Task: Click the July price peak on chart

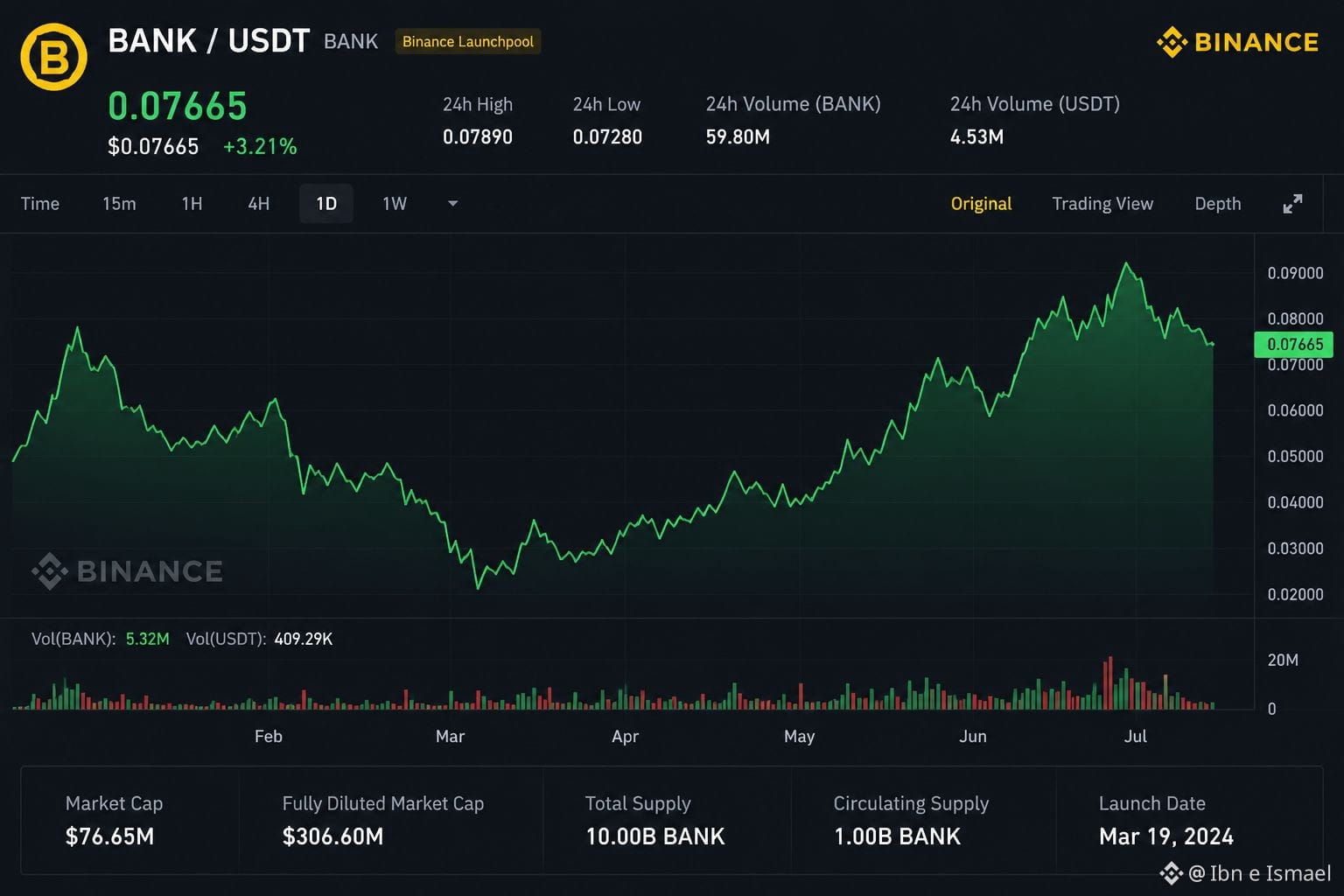Action: coord(1126,263)
